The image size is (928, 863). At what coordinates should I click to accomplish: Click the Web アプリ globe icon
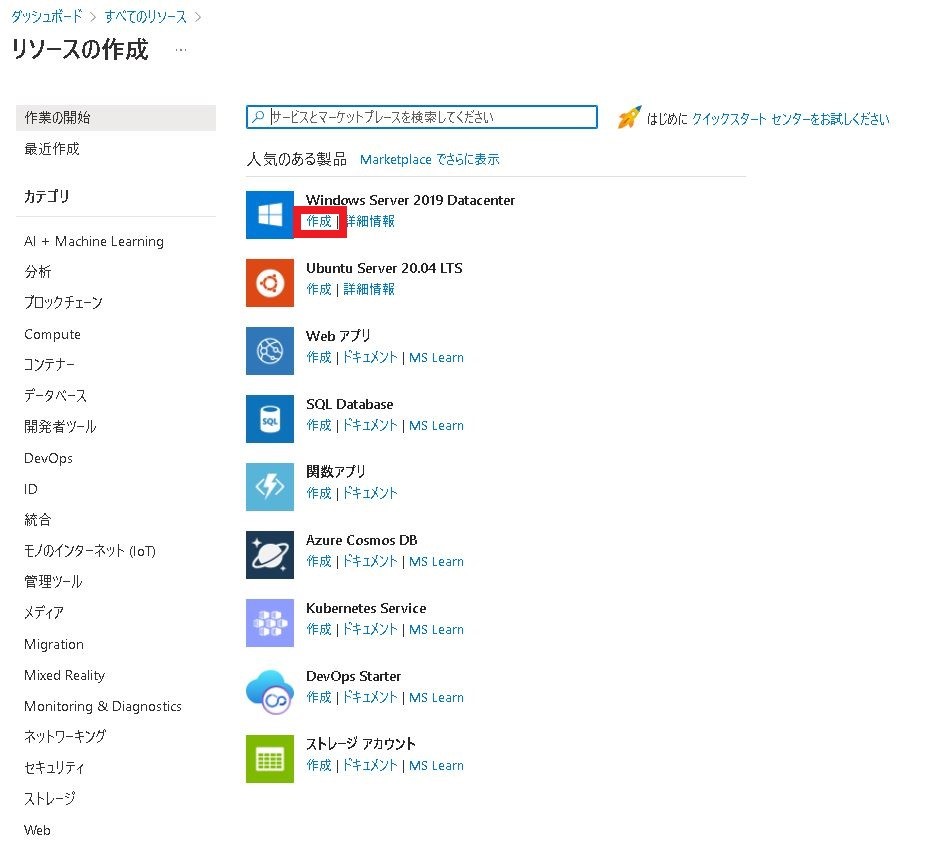tap(269, 350)
